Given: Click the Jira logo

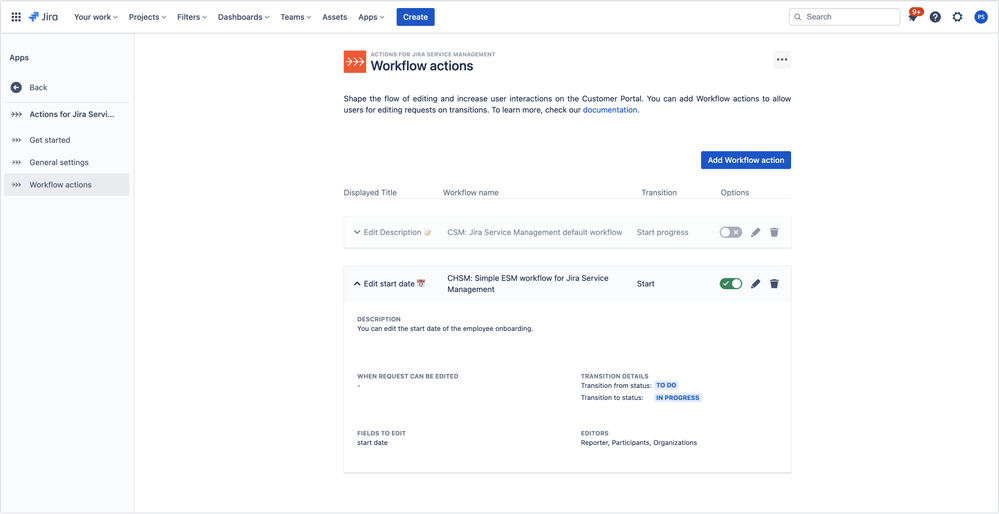Looking at the screenshot, I should (x=43, y=17).
